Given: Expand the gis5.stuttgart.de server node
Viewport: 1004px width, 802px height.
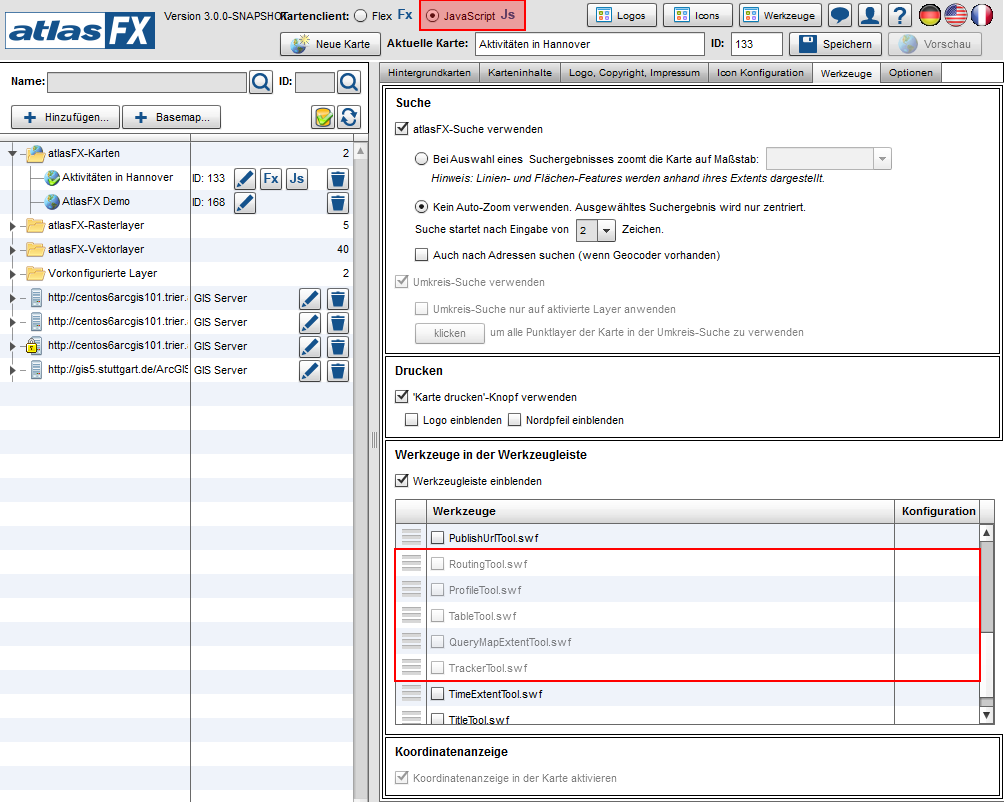Looking at the screenshot, I should 12,370.
